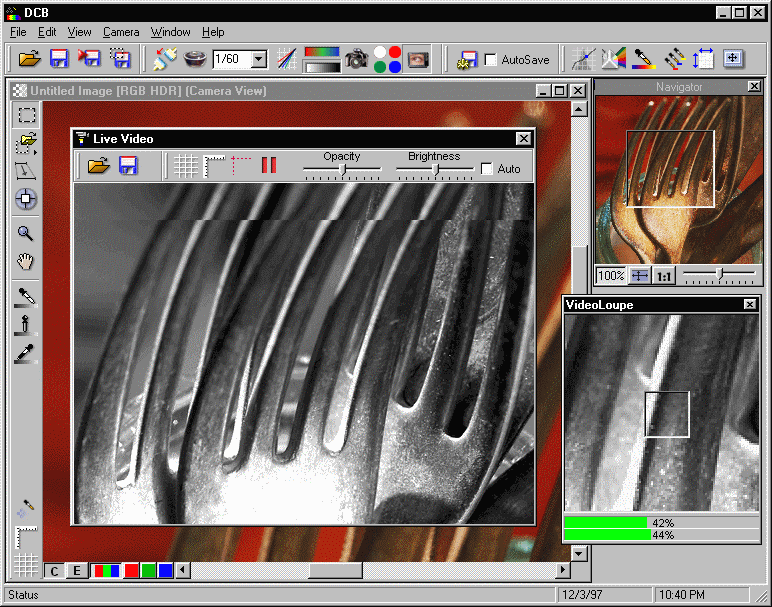
Task: Open file in Live Video toolbar
Action: pos(98,165)
